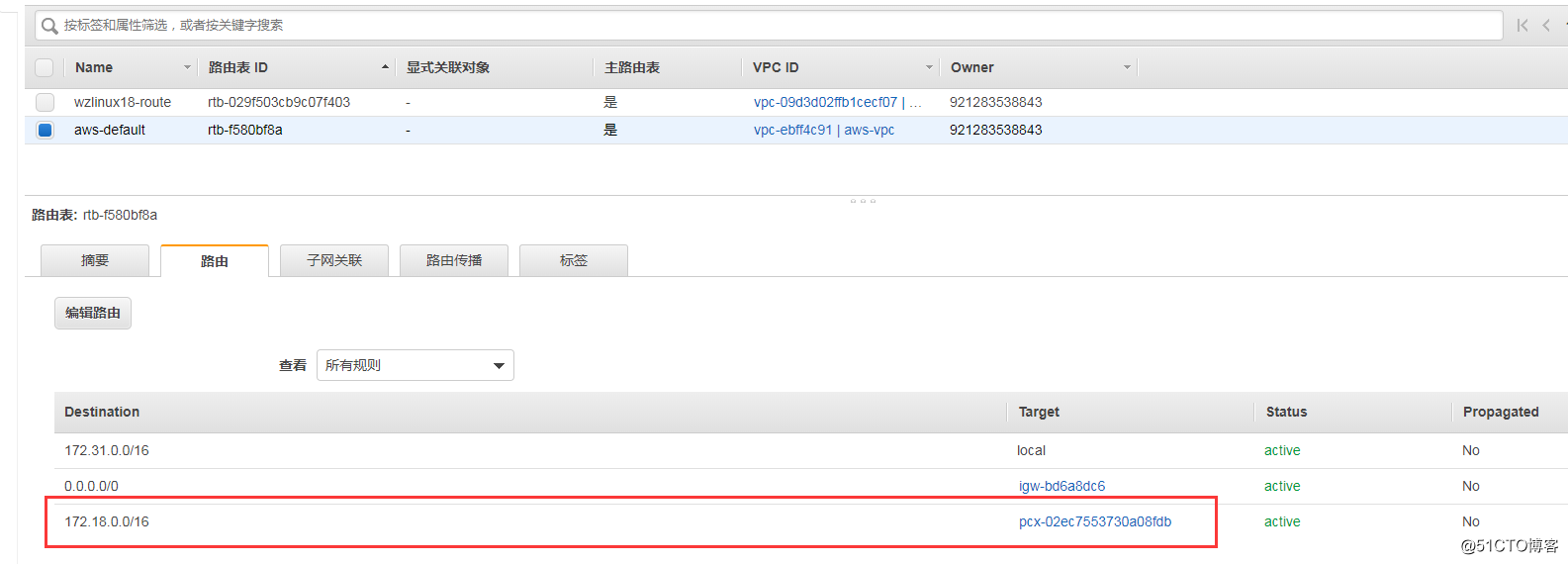1568x564 pixels.
Task: Open the 路由传播 tab
Action: [454, 260]
